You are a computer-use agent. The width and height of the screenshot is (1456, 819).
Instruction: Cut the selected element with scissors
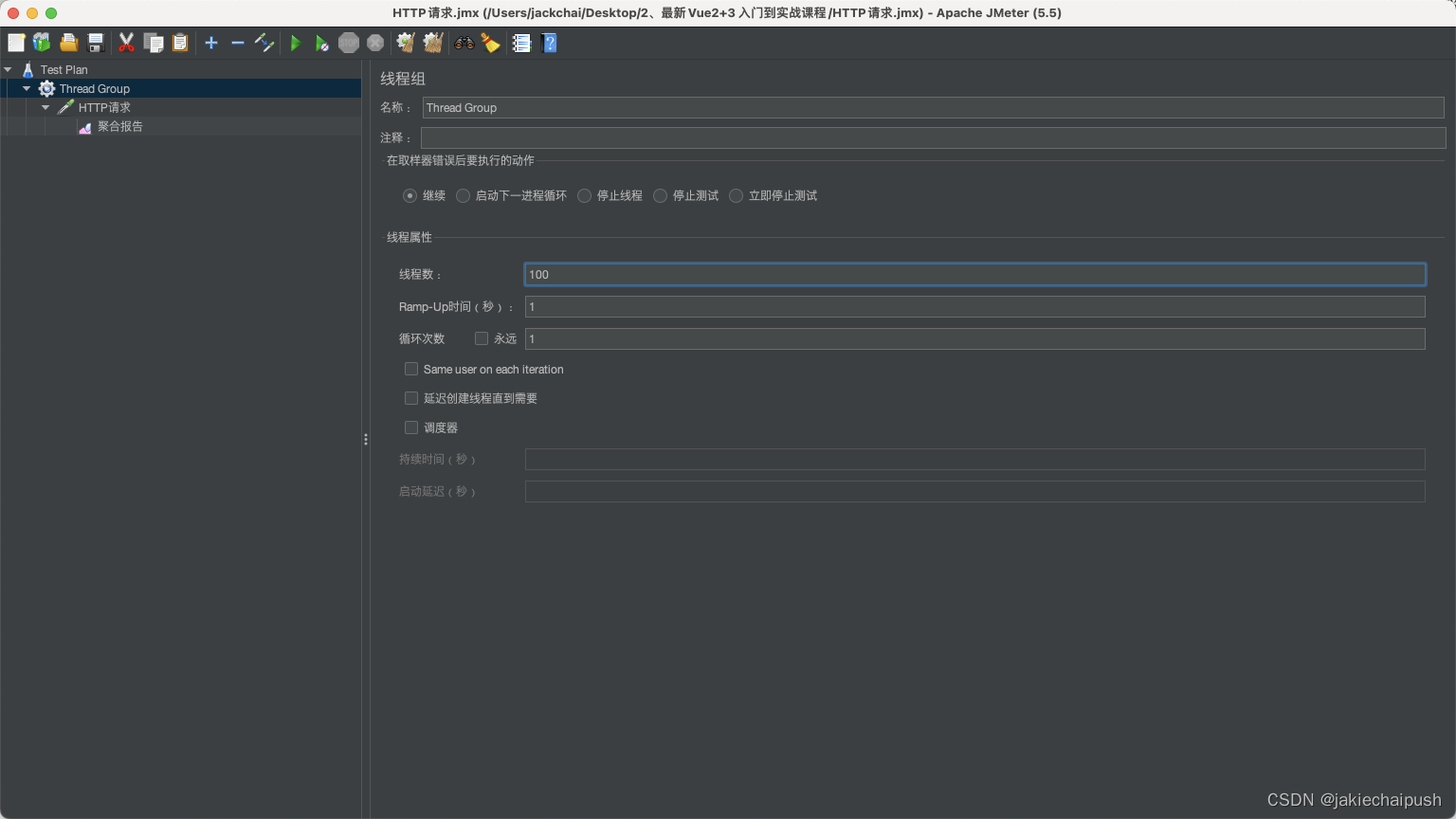point(126,43)
